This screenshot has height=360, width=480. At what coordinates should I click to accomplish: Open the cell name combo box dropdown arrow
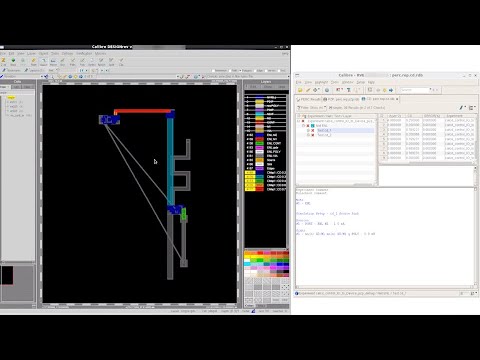point(42,77)
